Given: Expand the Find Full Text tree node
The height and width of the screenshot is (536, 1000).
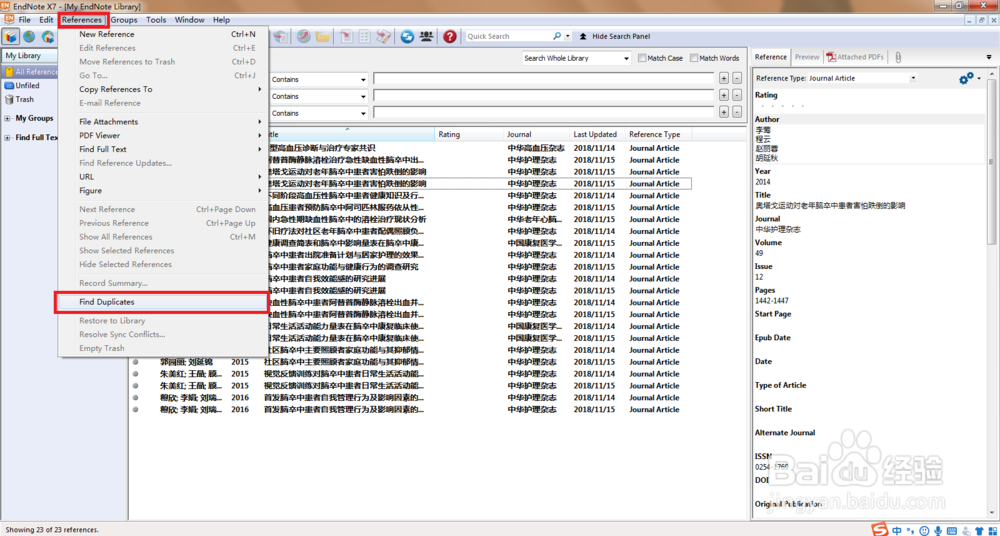Looking at the screenshot, I should tap(8, 138).
